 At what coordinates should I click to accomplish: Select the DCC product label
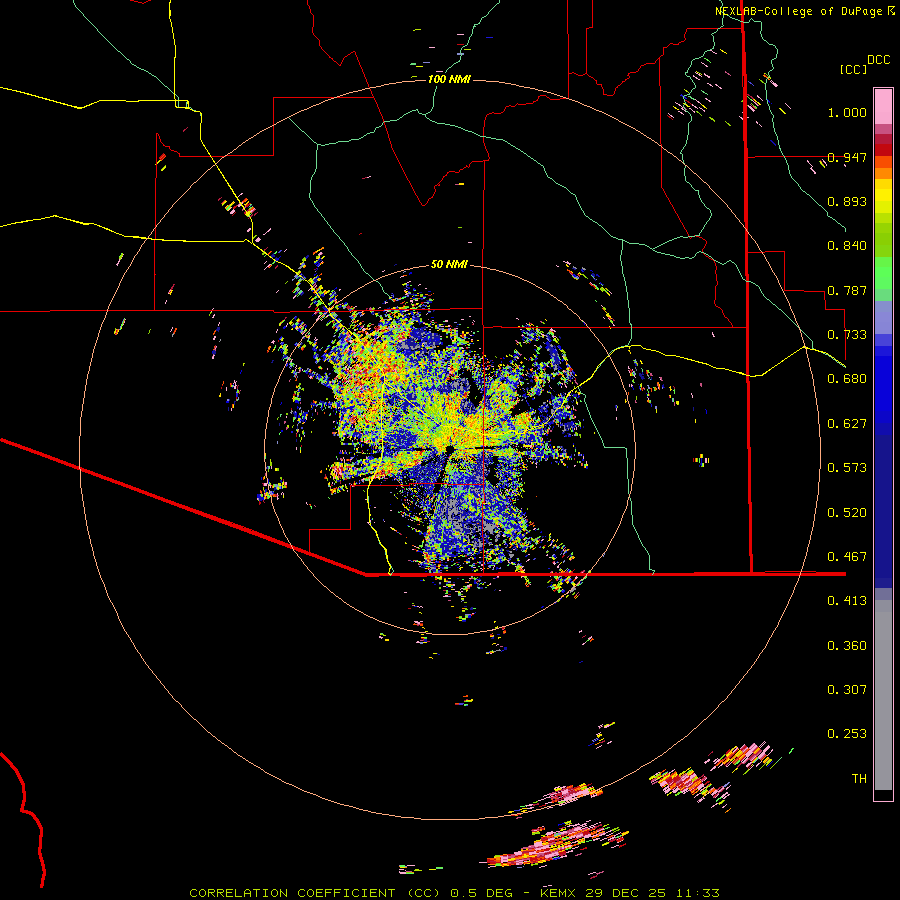(879, 60)
